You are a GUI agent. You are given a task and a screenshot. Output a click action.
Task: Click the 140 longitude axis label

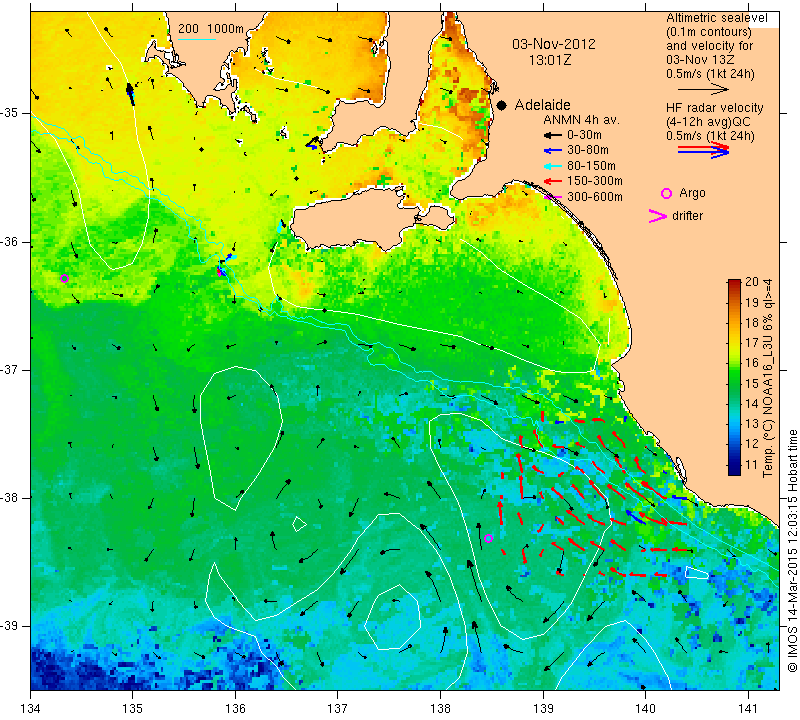click(645, 709)
